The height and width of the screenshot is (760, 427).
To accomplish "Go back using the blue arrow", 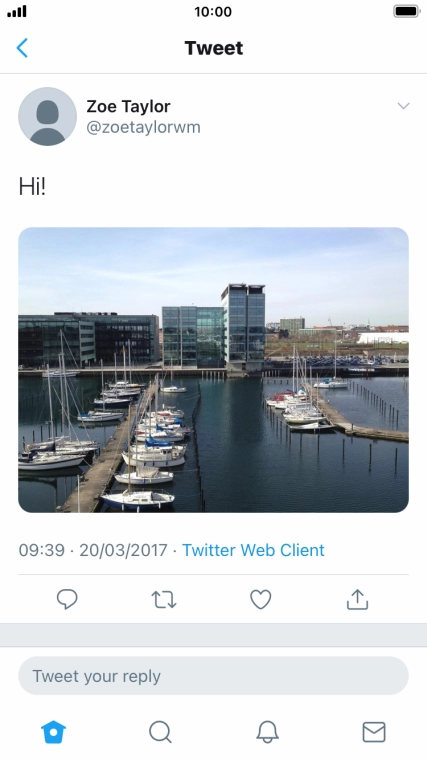I will point(22,48).
